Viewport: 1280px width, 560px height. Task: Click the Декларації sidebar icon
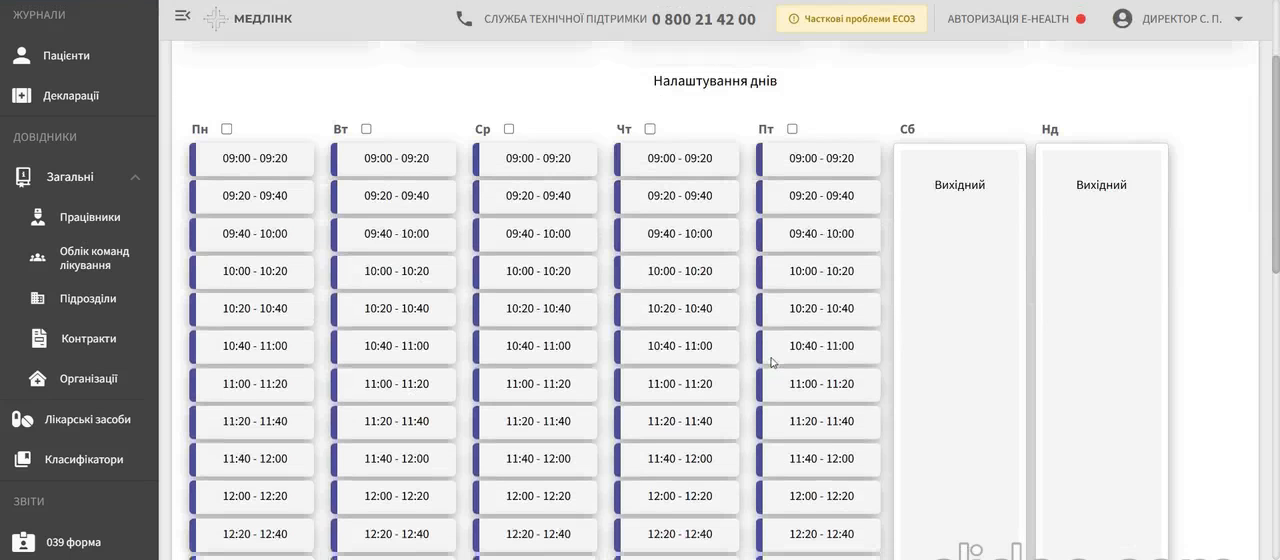pos(22,95)
